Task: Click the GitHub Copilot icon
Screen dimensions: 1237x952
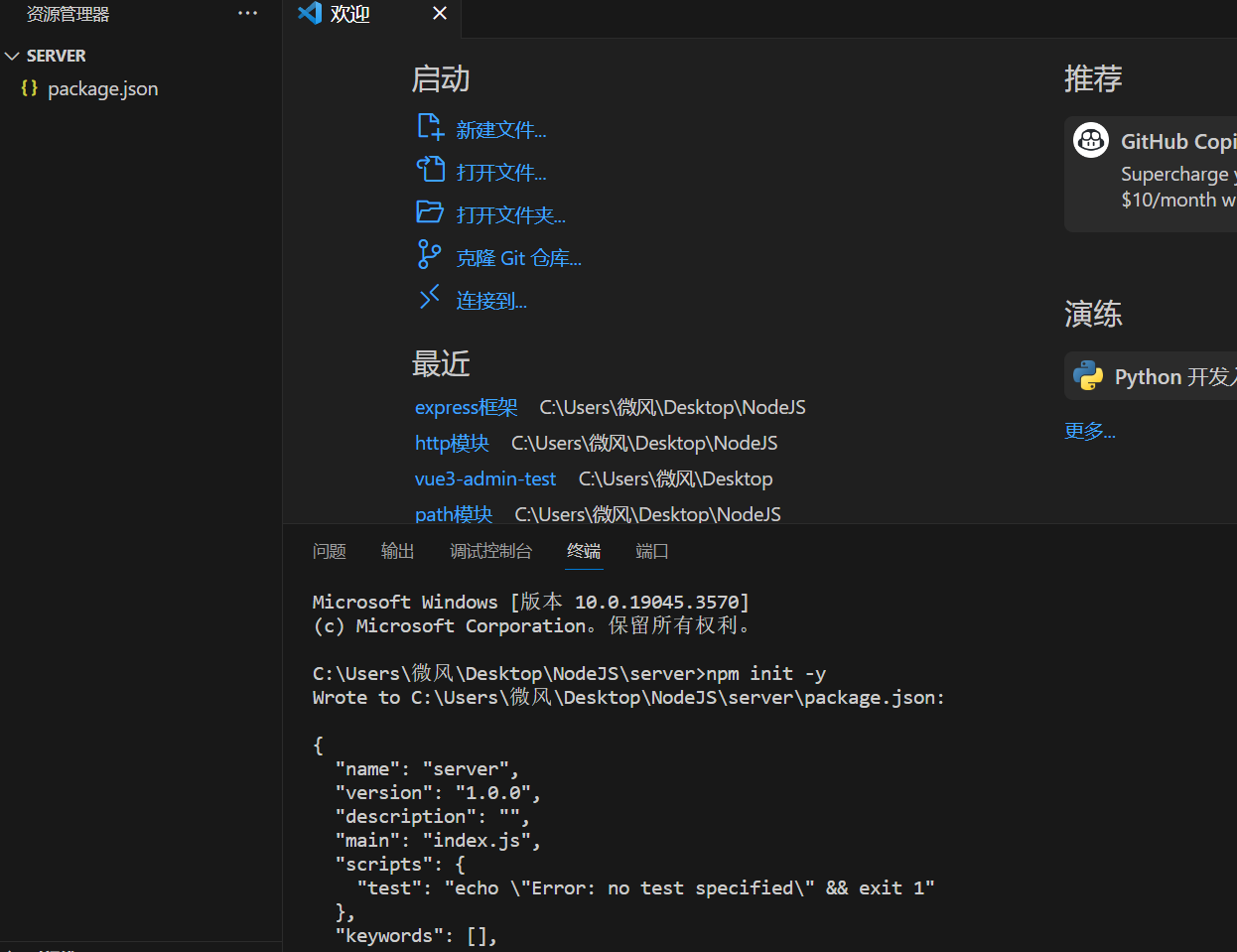Action: (1091, 140)
